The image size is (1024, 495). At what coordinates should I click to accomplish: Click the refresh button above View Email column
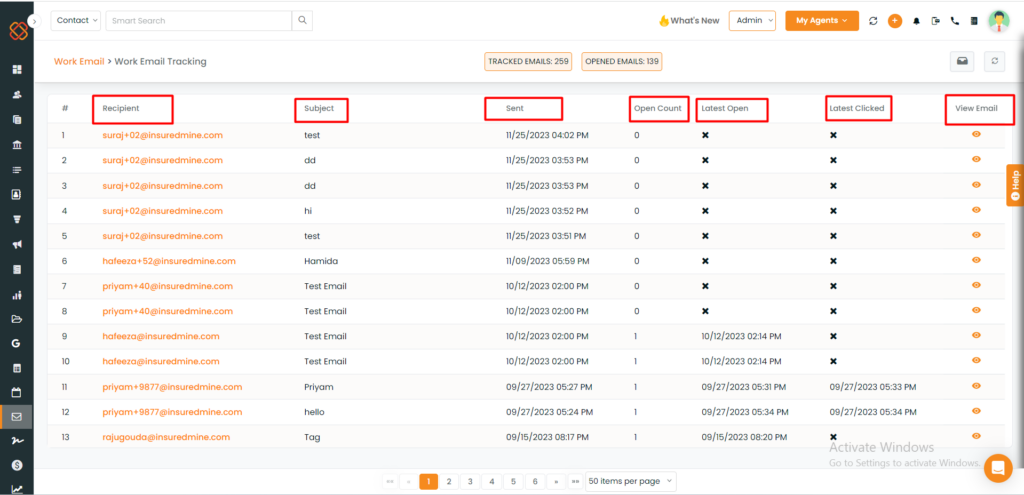(995, 61)
